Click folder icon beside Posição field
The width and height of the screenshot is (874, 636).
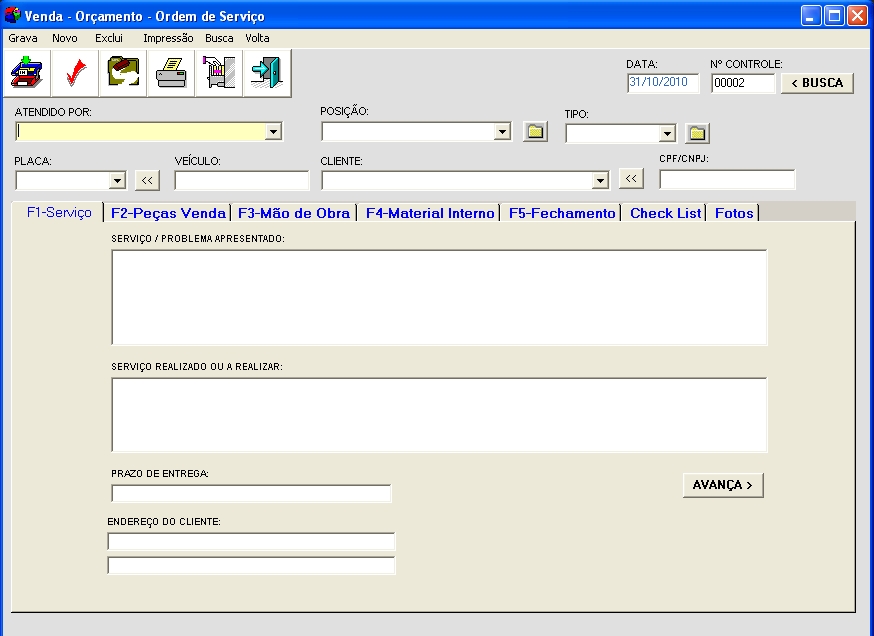[x=536, y=132]
